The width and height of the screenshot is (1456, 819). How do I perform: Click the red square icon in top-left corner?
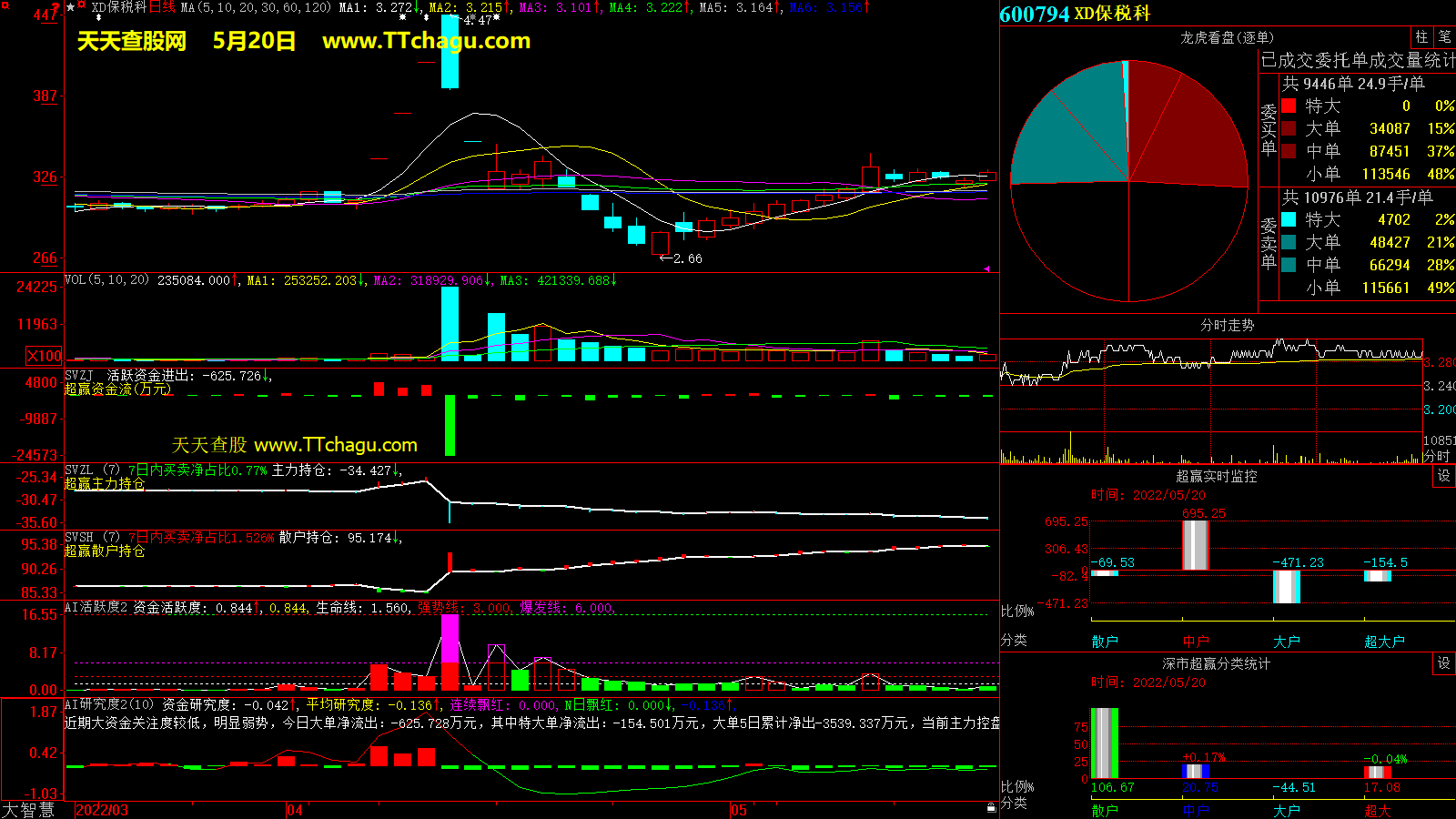pos(5,5)
